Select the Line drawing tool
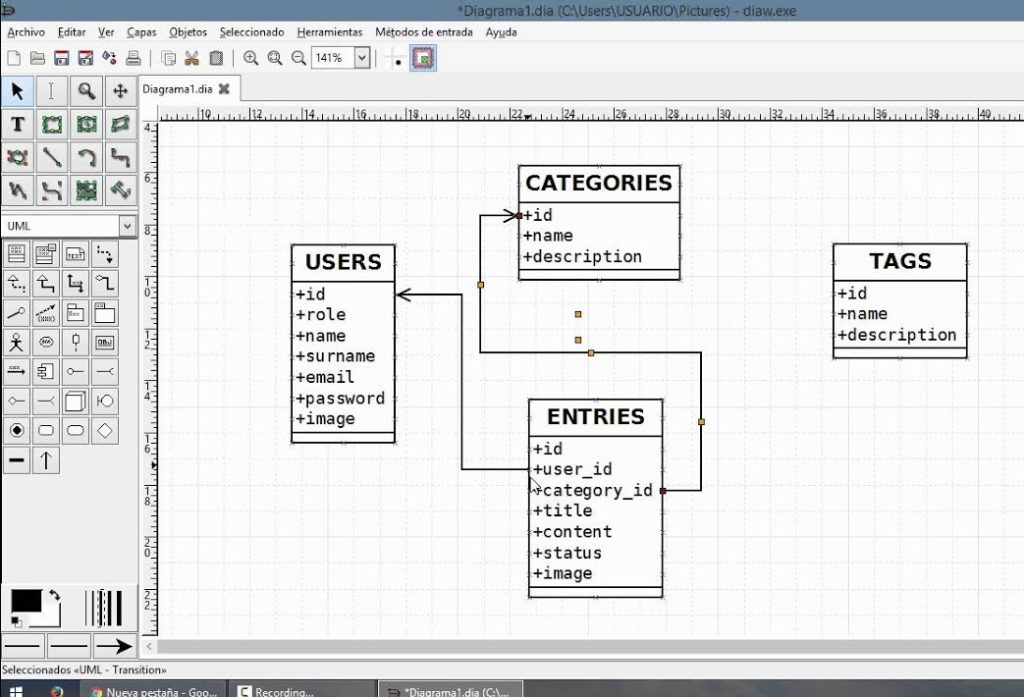Screen dimensions: 1024x697 coord(52,157)
